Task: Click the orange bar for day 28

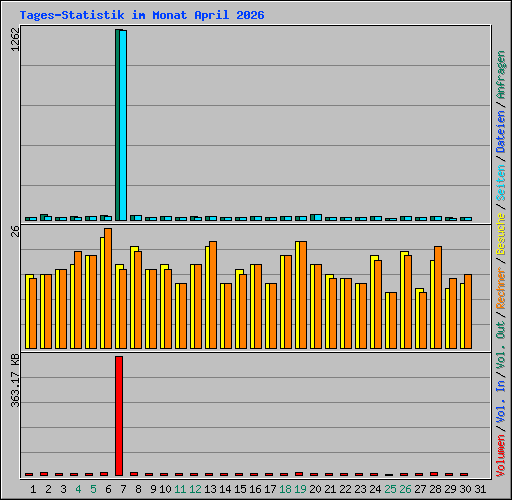Action: pyautogui.click(x=438, y=298)
